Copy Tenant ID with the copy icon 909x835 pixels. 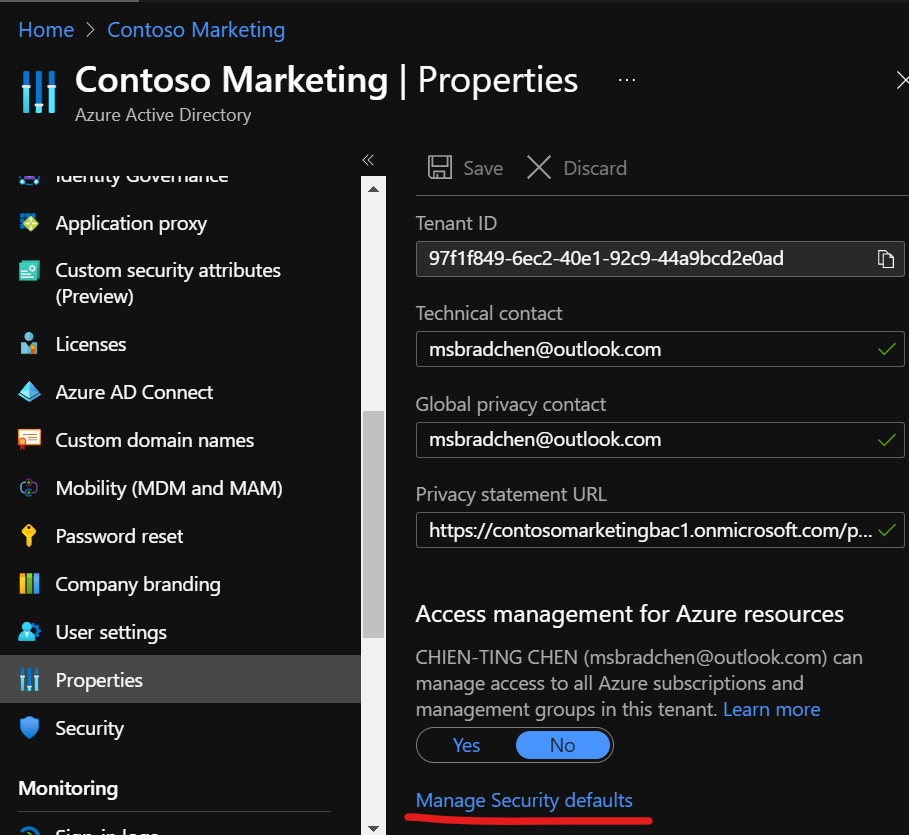pyautogui.click(x=885, y=259)
